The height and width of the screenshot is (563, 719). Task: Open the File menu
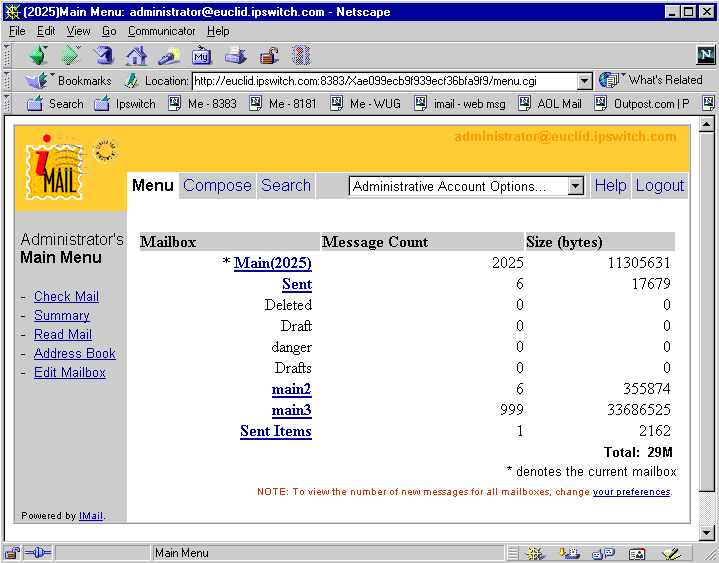pyautogui.click(x=17, y=31)
